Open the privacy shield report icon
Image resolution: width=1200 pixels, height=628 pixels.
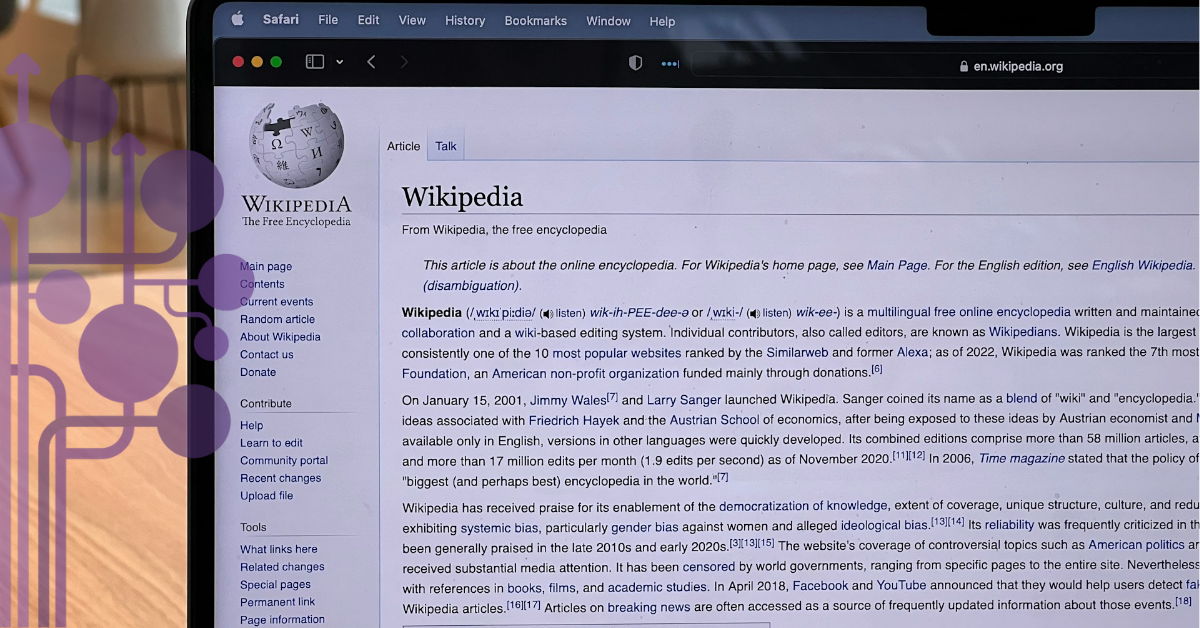point(635,63)
